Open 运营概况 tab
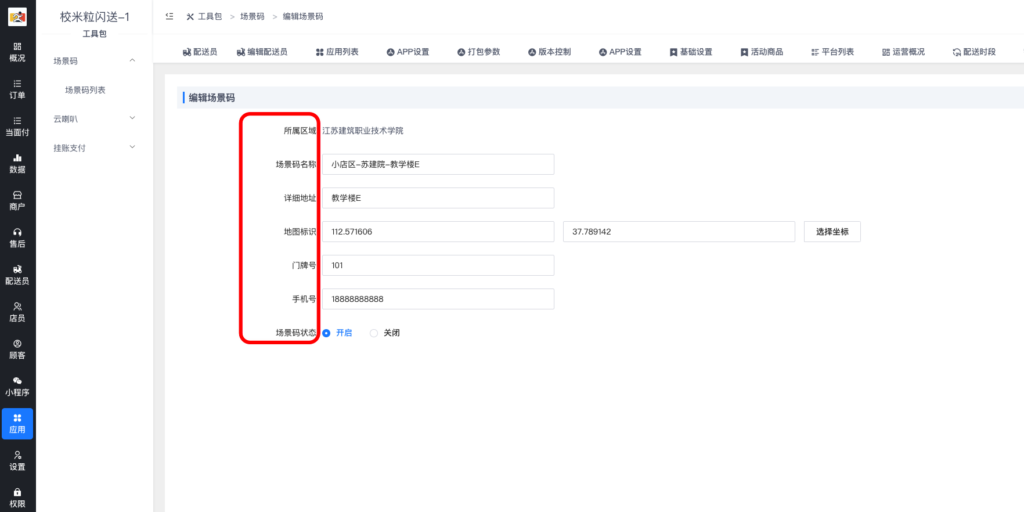The image size is (1024, 512). pos(903,52)
